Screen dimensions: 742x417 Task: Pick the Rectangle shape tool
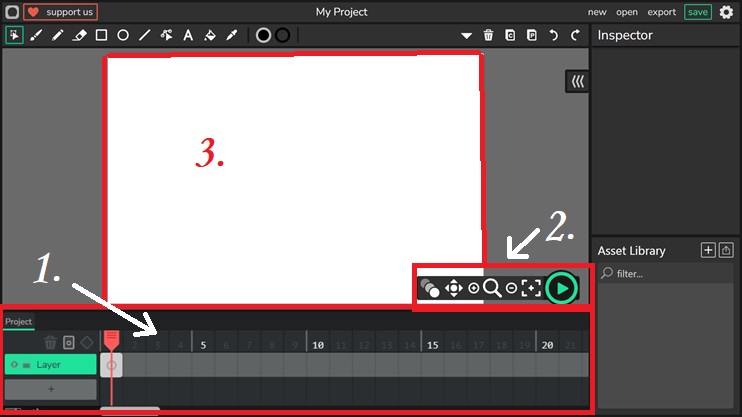click(101, 35)
